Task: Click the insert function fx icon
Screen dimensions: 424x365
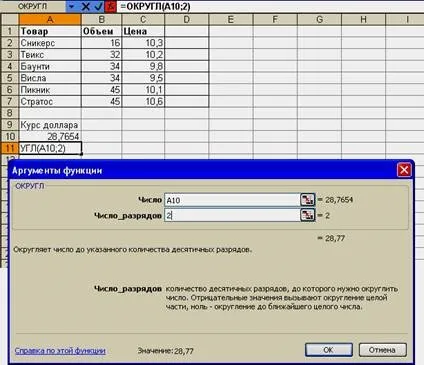Action: click(x=110, y=6)
